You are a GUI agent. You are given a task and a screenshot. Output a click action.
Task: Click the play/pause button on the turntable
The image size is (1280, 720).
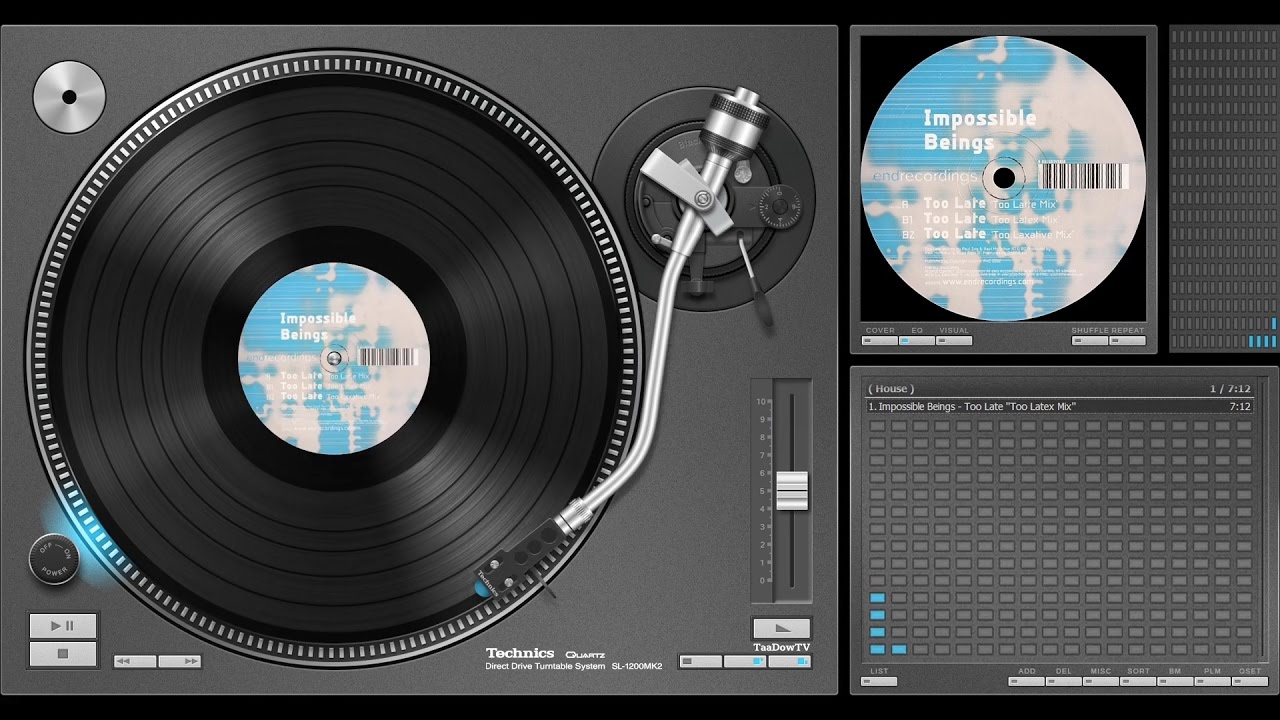pos(63,626)
